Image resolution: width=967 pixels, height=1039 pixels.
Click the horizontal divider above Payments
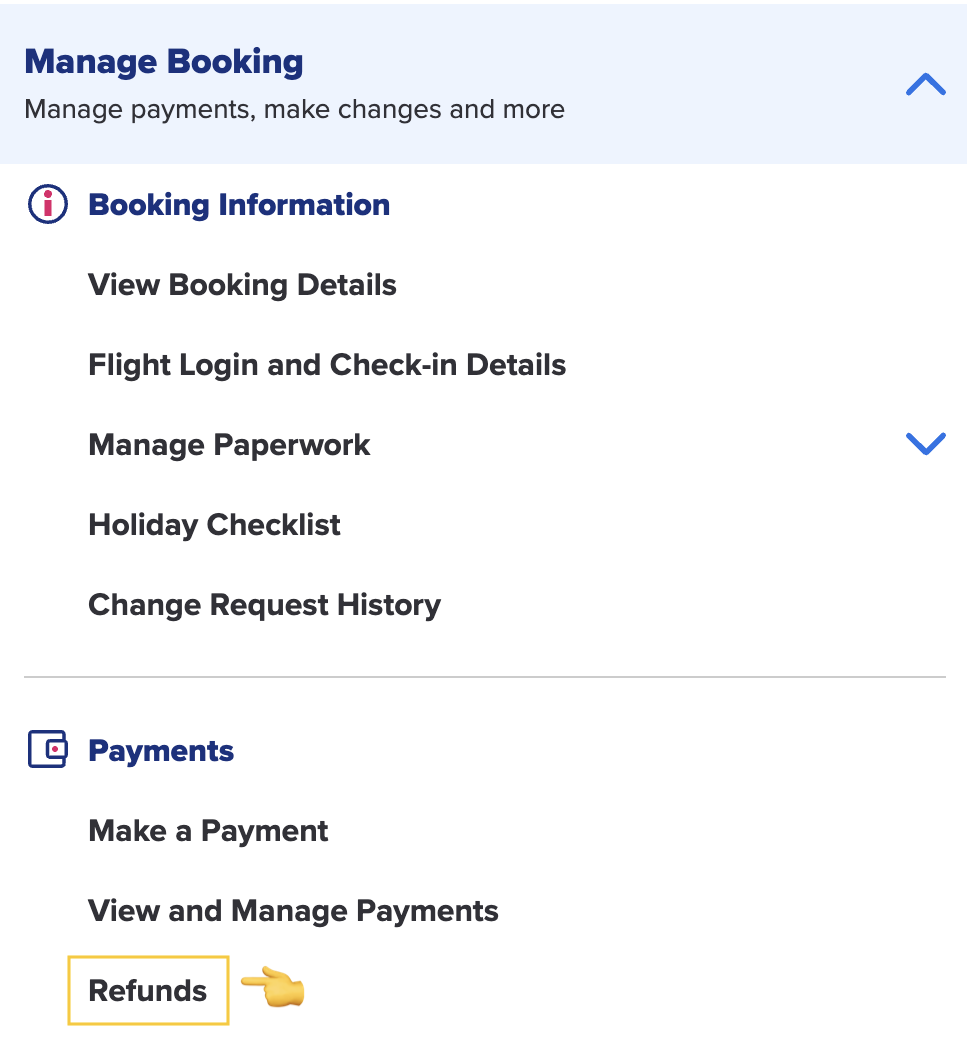coord(484,677)
